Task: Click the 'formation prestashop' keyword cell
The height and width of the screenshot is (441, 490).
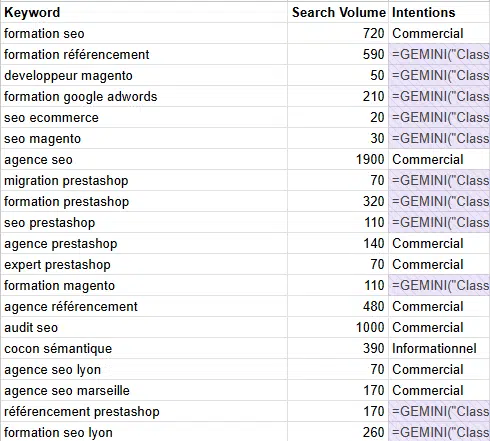Action: (x=144, y=201)
